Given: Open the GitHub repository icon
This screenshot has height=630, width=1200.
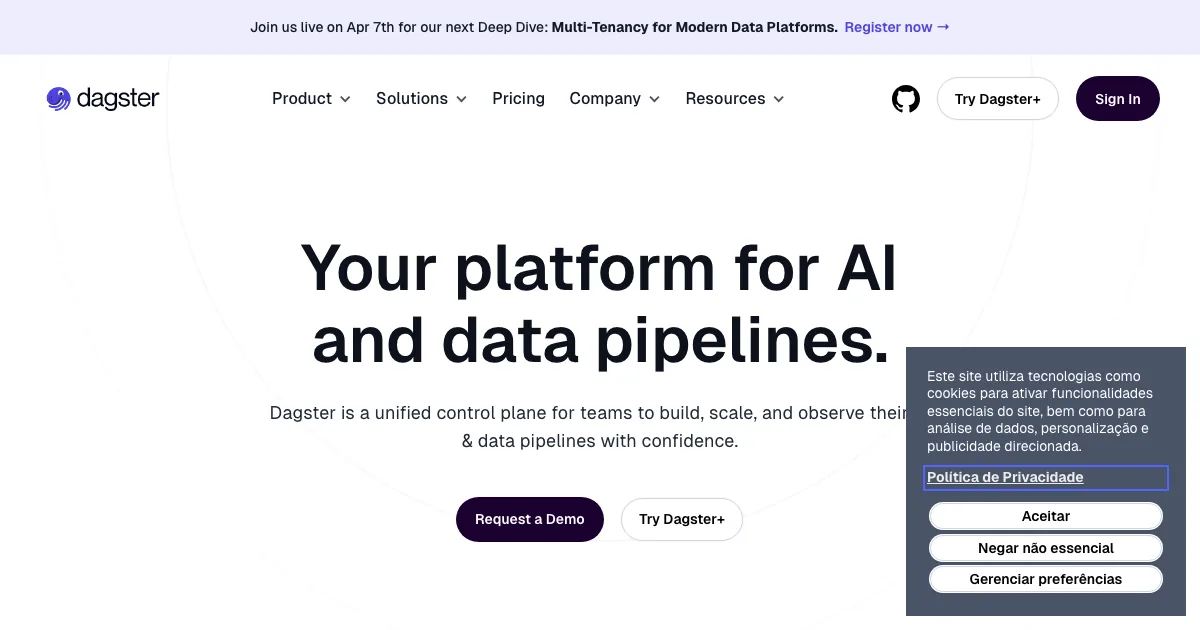Looking at the screenshot, I should (906, 99).
